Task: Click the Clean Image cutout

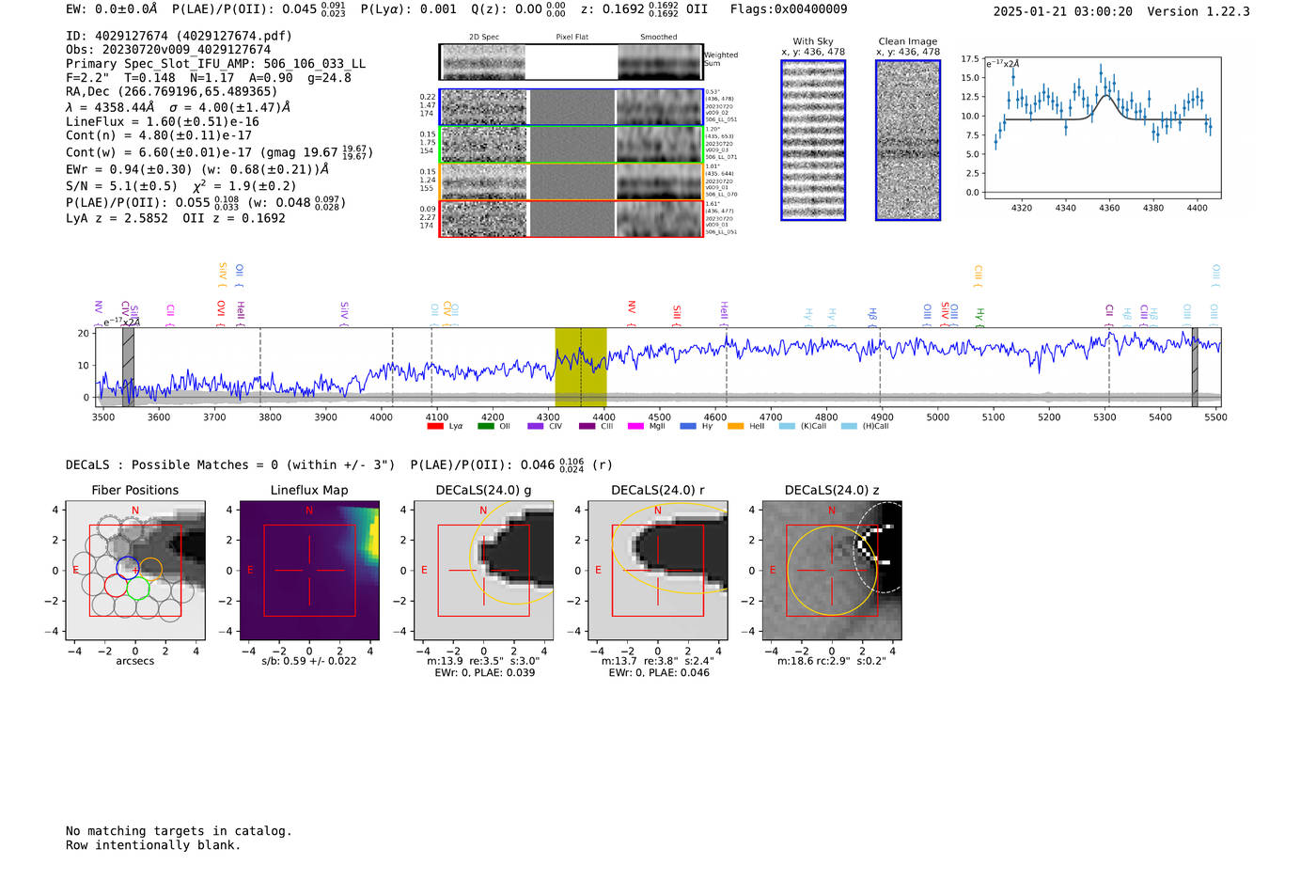Action: pyautogui.click(x=908, y=140)
